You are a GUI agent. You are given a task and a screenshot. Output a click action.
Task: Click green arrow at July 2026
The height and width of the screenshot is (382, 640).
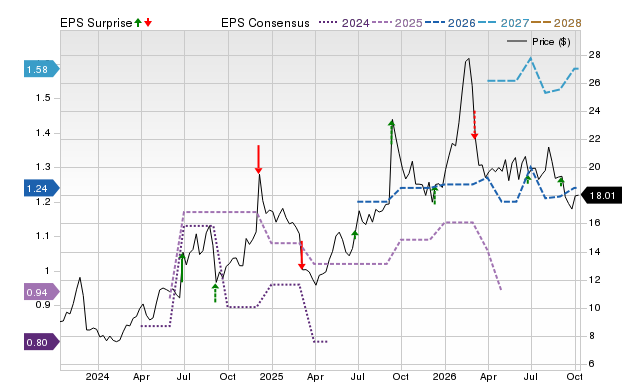[x=527, y=179]
